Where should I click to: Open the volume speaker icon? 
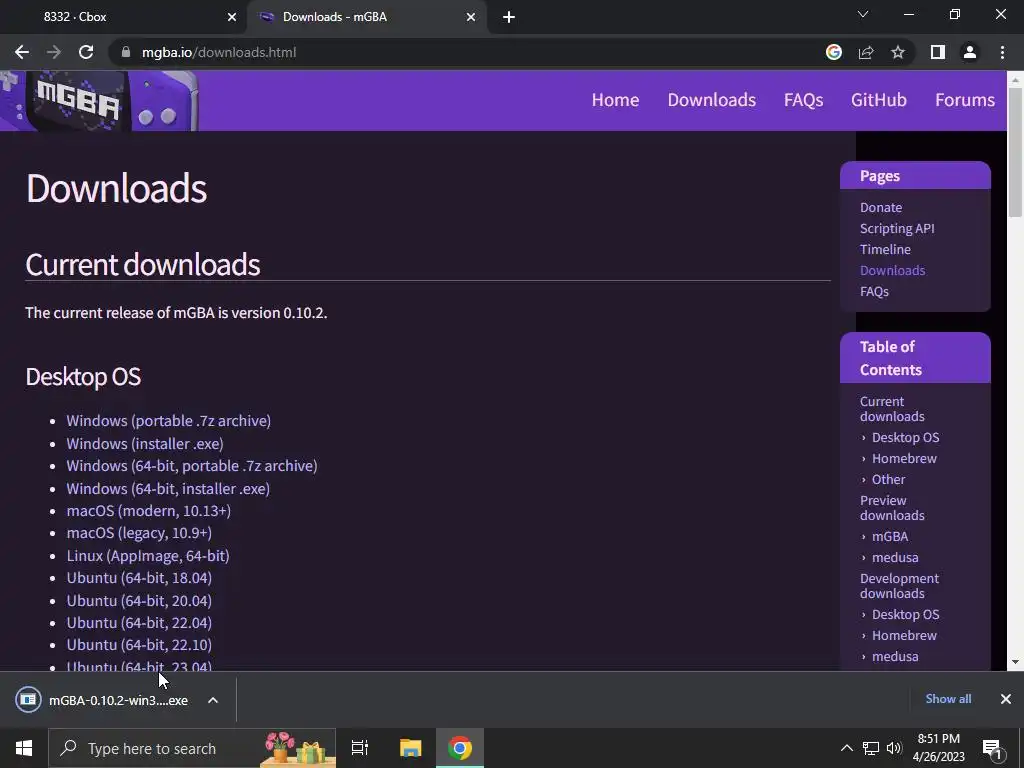pos(894,748)
